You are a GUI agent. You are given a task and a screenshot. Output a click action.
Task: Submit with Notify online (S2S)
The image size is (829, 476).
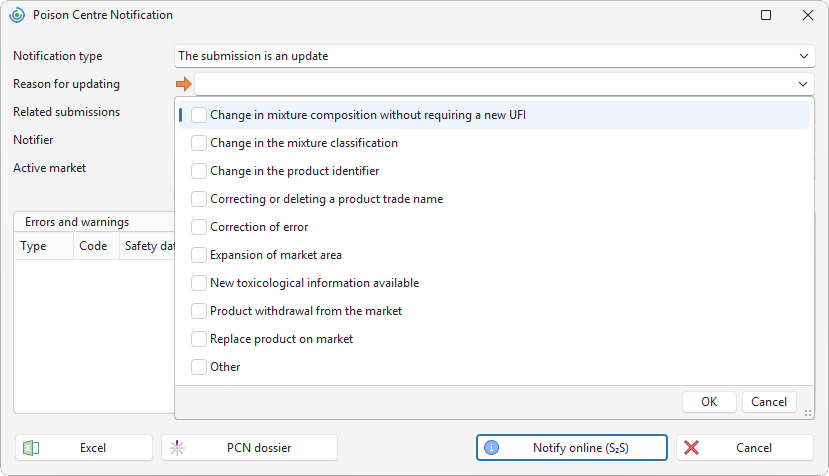[x=572, y=448]
